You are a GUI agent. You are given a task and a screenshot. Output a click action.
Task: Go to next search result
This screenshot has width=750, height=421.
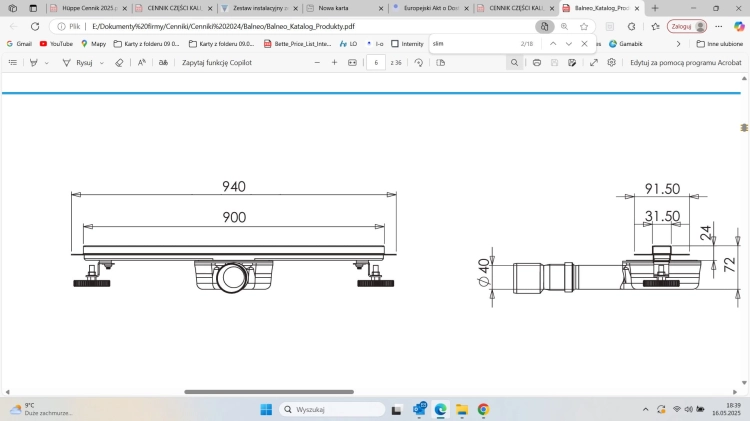[x=569, y=44]
